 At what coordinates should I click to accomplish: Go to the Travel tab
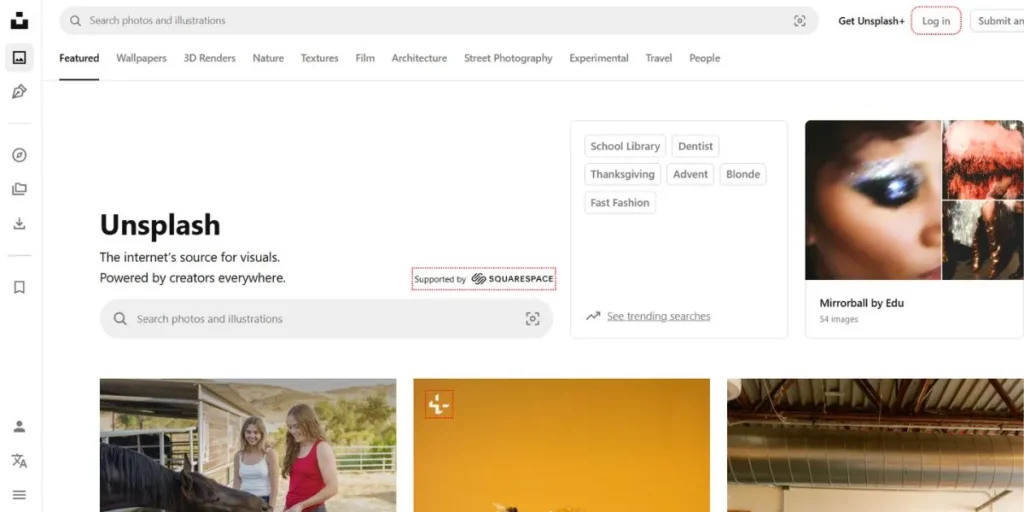[659, 58]
